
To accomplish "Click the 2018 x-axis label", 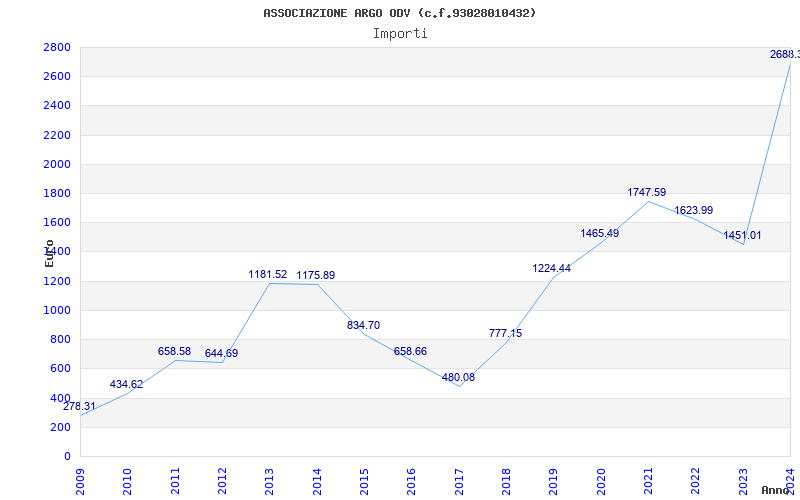I will (x=506, y=481).
